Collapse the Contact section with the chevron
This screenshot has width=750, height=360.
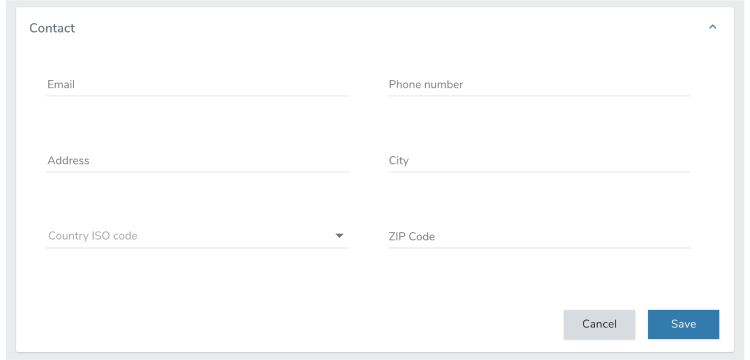tap(712, 27)
